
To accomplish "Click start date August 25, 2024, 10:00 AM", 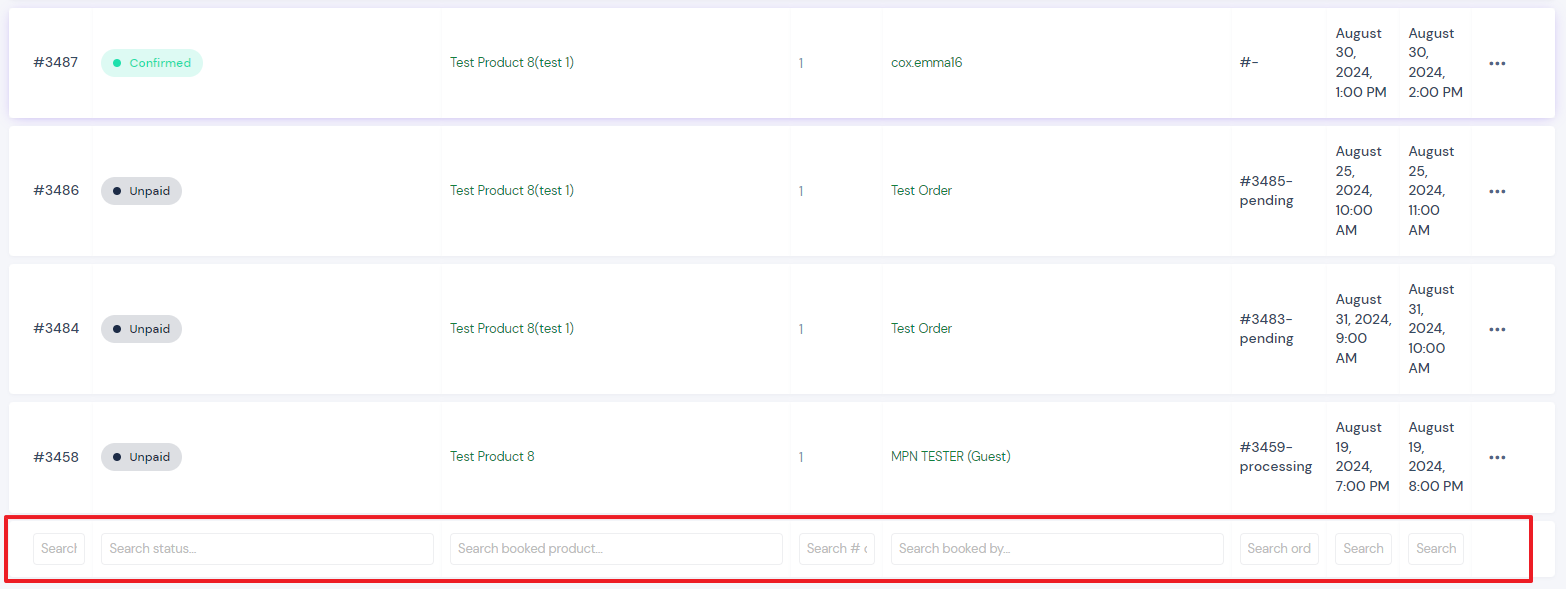I will (1361, 191).
